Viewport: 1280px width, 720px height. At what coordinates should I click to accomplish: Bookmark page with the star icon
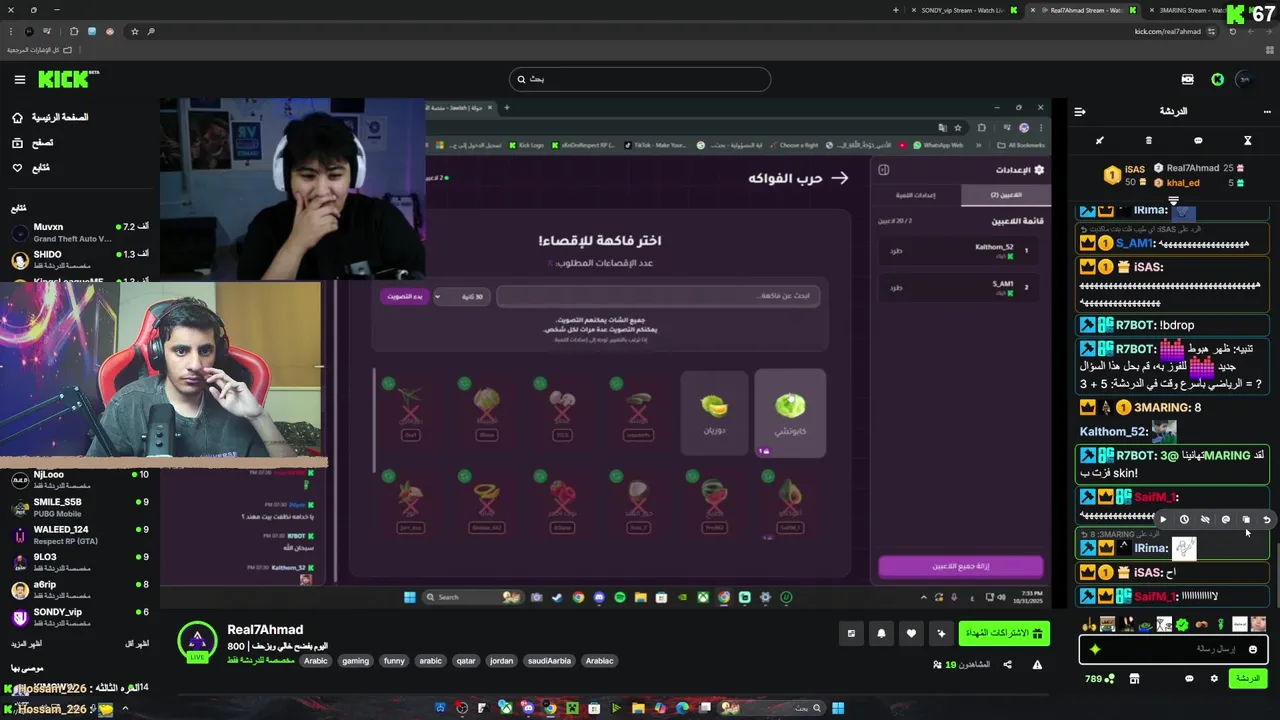click(x=135, y=31)
